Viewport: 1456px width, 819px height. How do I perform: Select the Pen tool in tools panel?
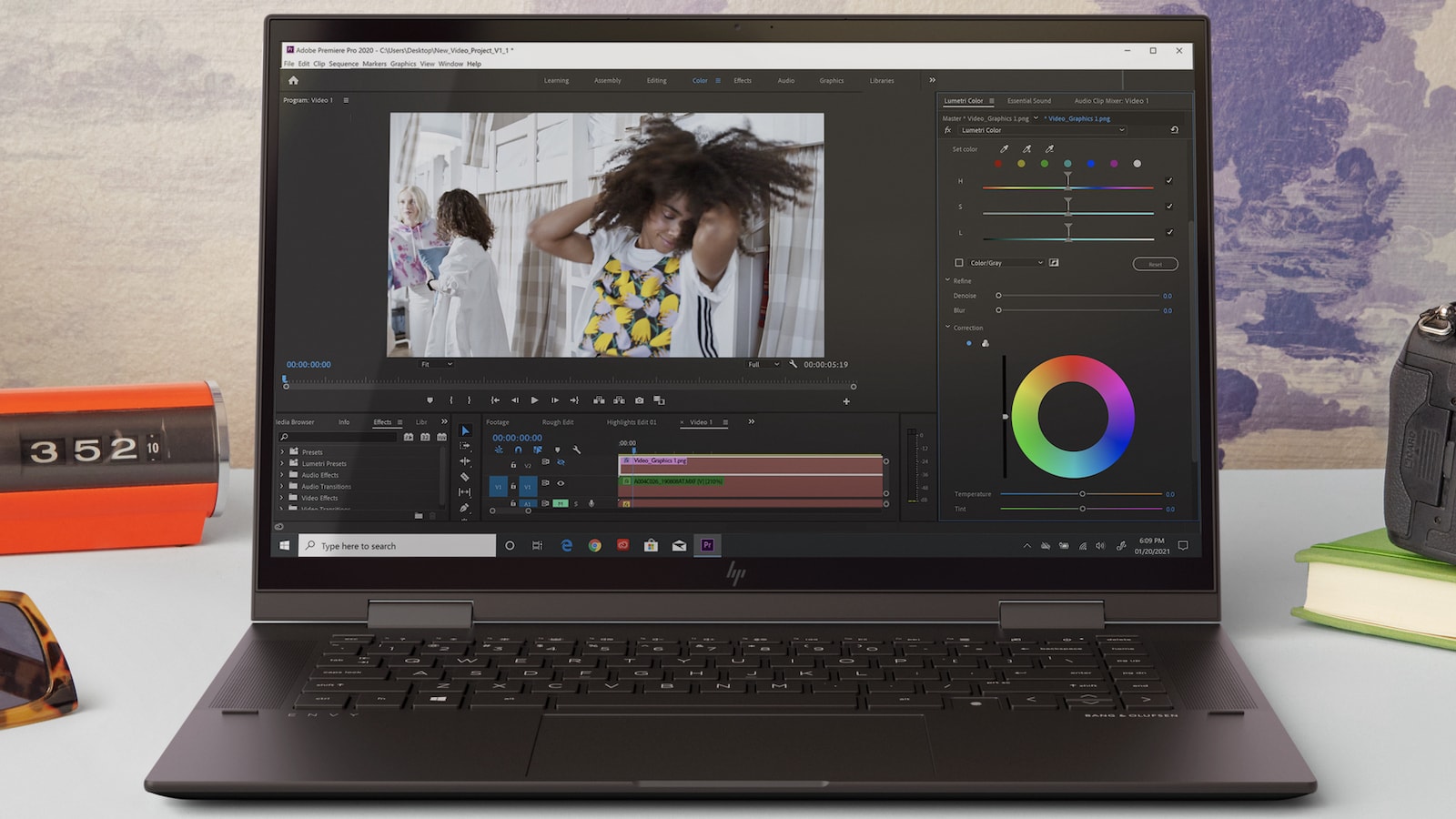pyautogui.click(x=465, y=508)
